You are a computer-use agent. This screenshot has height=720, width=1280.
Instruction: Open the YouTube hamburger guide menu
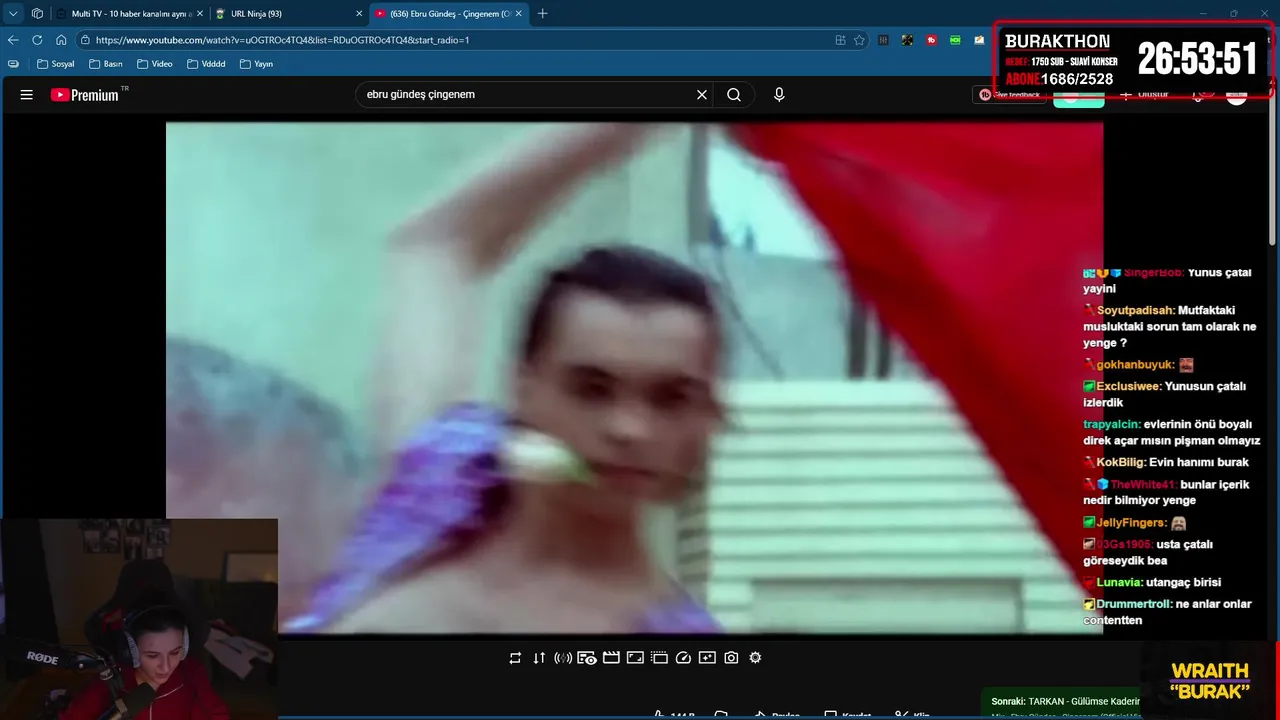pos(27,95)
